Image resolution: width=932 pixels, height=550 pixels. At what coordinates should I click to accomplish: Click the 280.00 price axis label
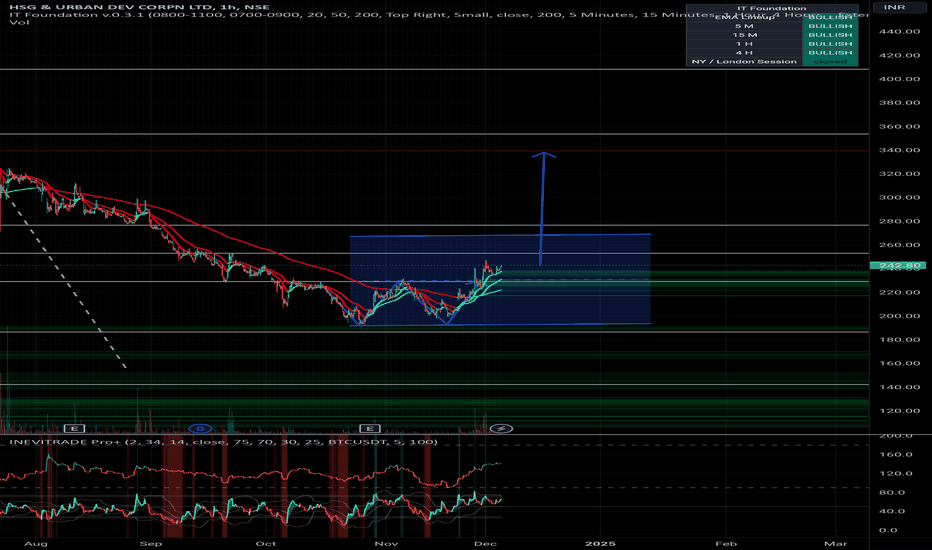point(899,221)
